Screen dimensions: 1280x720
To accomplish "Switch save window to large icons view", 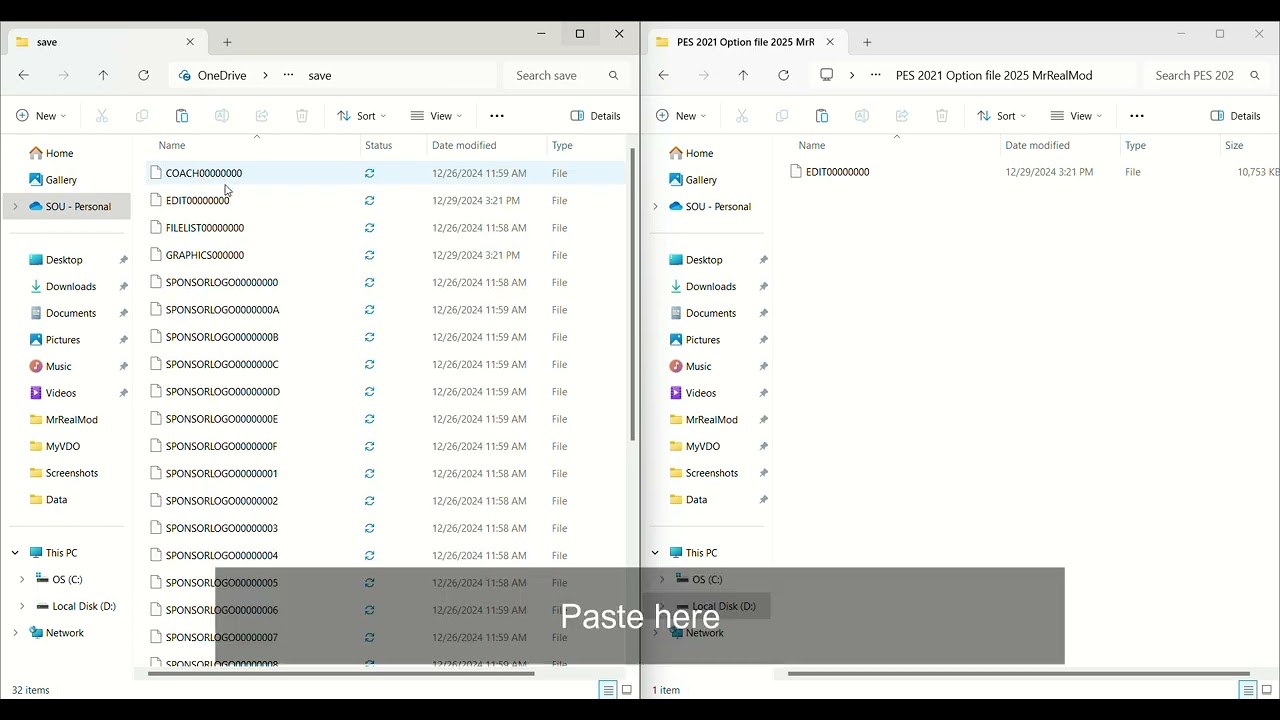I will (627, 690).
